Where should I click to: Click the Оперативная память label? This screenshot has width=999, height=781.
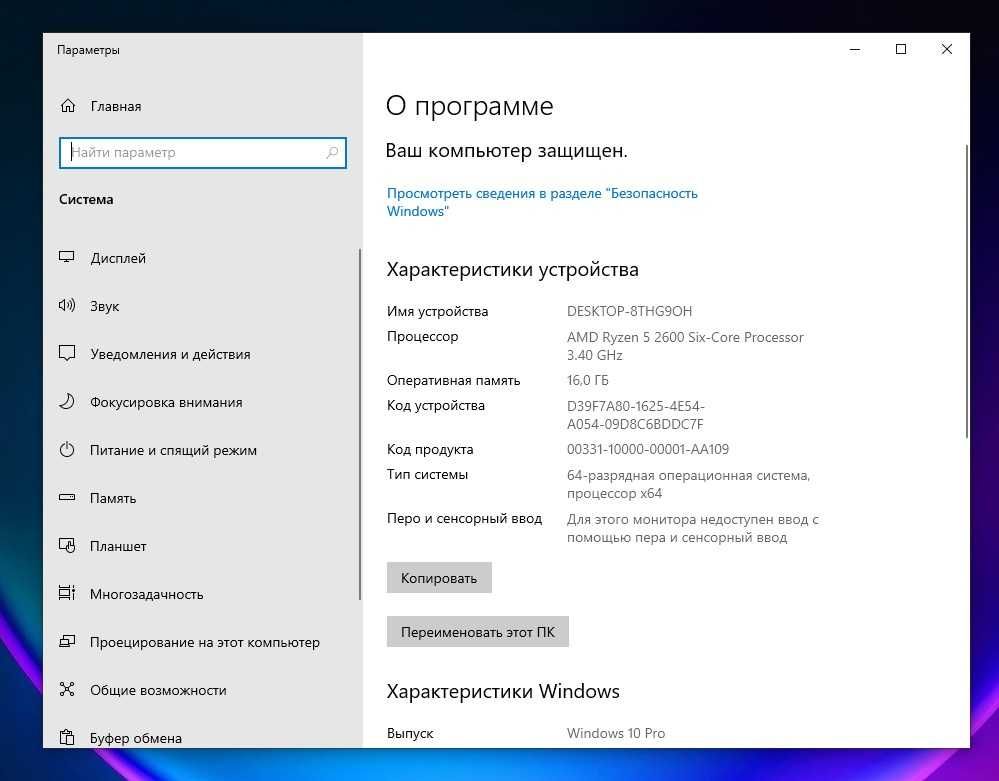point(453,380)
